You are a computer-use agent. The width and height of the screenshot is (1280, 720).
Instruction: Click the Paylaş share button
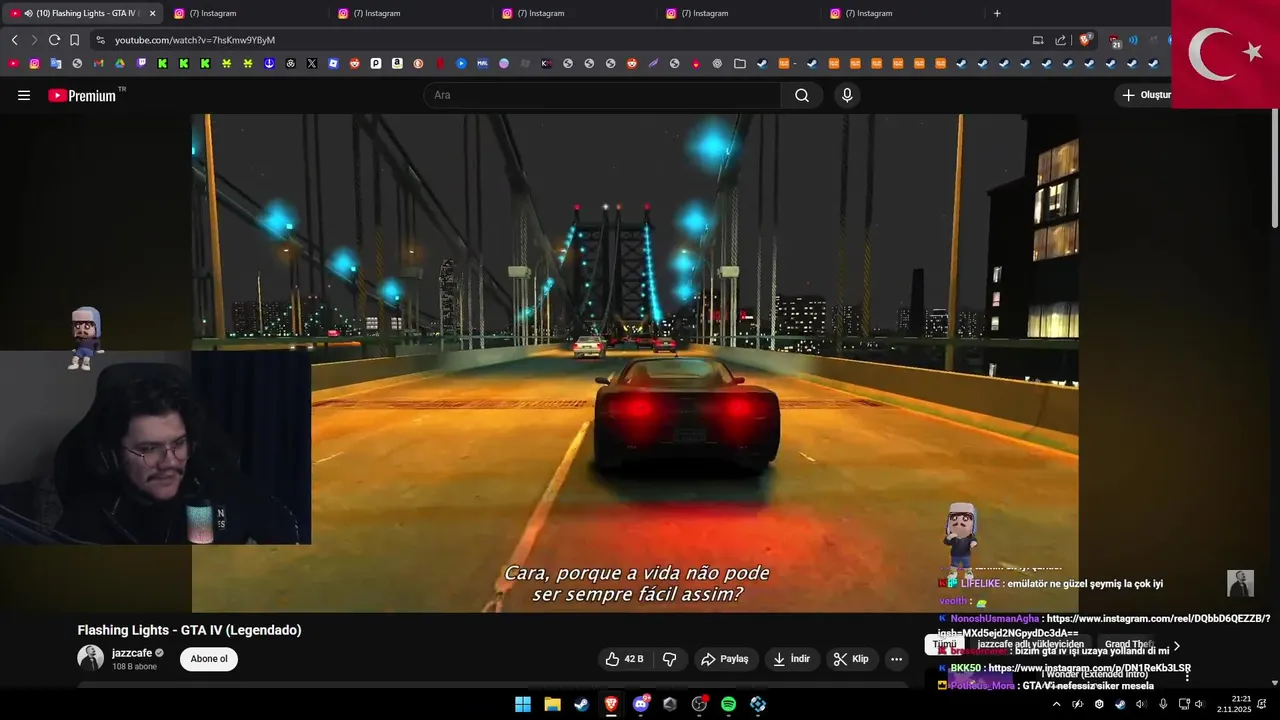(725, 659)
